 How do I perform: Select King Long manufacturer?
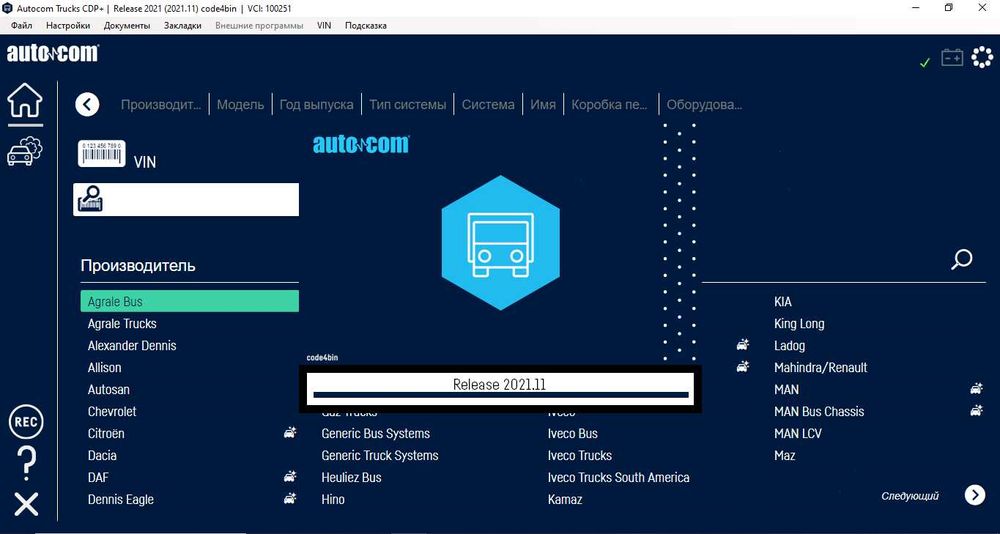[799, 323]
